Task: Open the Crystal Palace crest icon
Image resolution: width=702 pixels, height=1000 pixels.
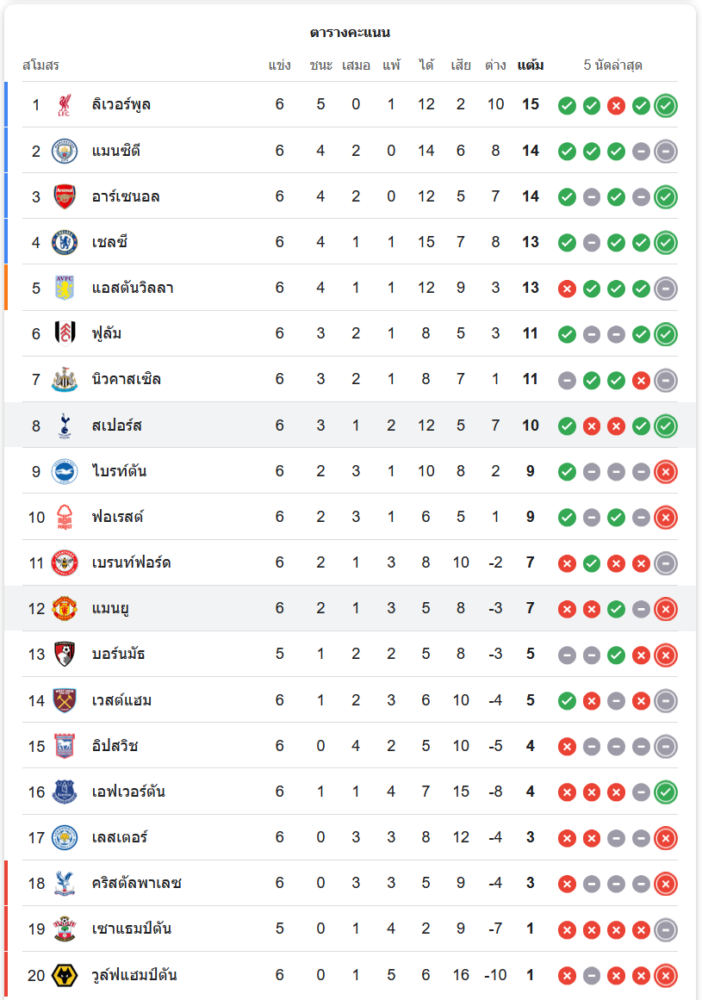Action: pyautogui.click(x=65, y=883)
